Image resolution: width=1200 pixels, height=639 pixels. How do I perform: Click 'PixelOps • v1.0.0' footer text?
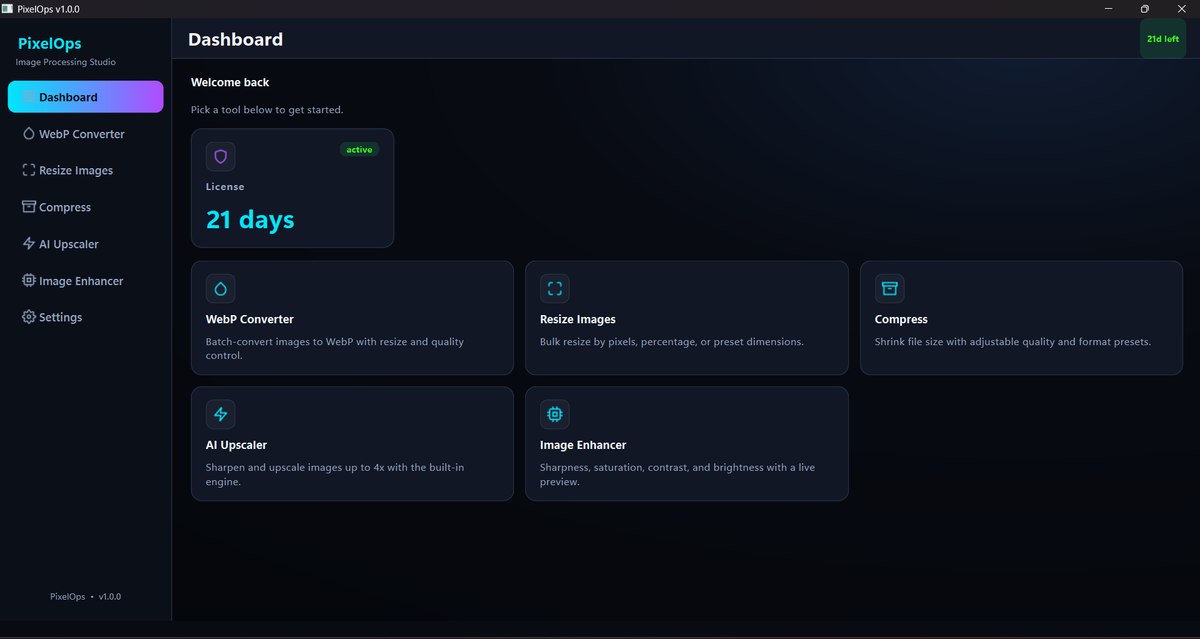[85, 597]
